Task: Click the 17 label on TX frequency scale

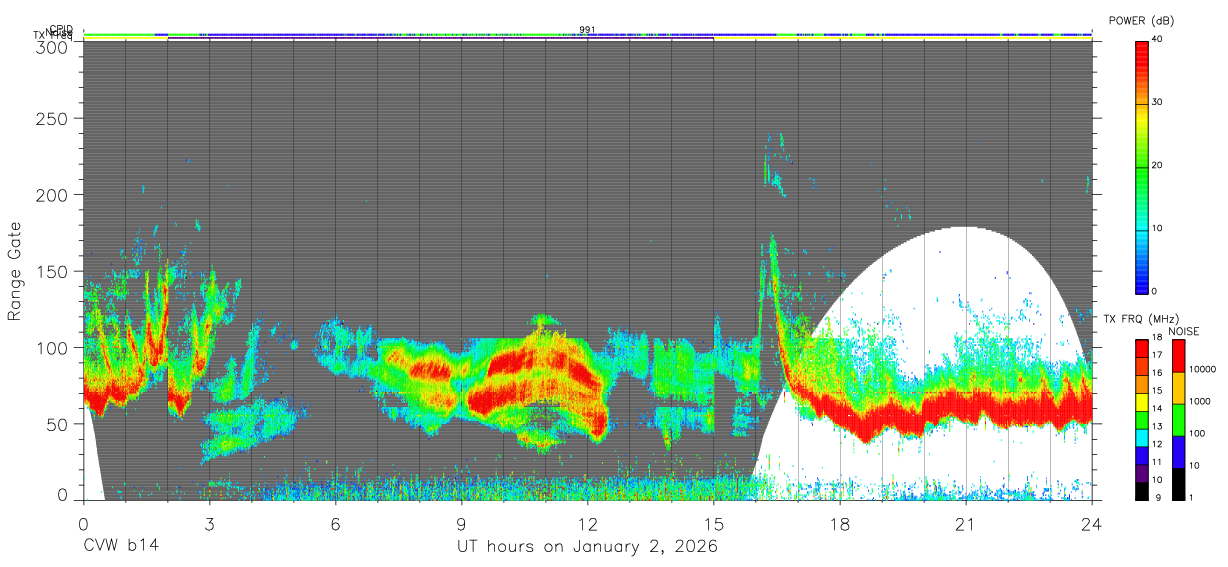Action: click(x=1157, y=355)
